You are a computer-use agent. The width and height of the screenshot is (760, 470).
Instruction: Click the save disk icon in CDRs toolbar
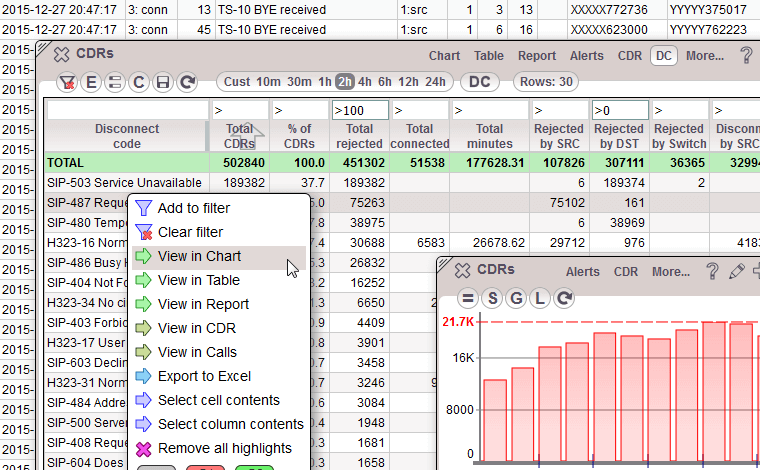point(162,82)
